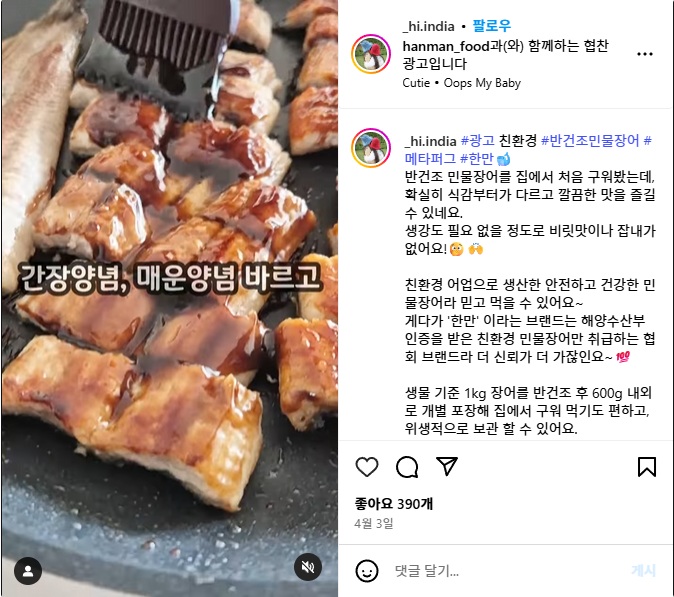Open Cutie • Oops My Baby audio
This screenshot has height=597, width=674.
[x=461, y=83]
